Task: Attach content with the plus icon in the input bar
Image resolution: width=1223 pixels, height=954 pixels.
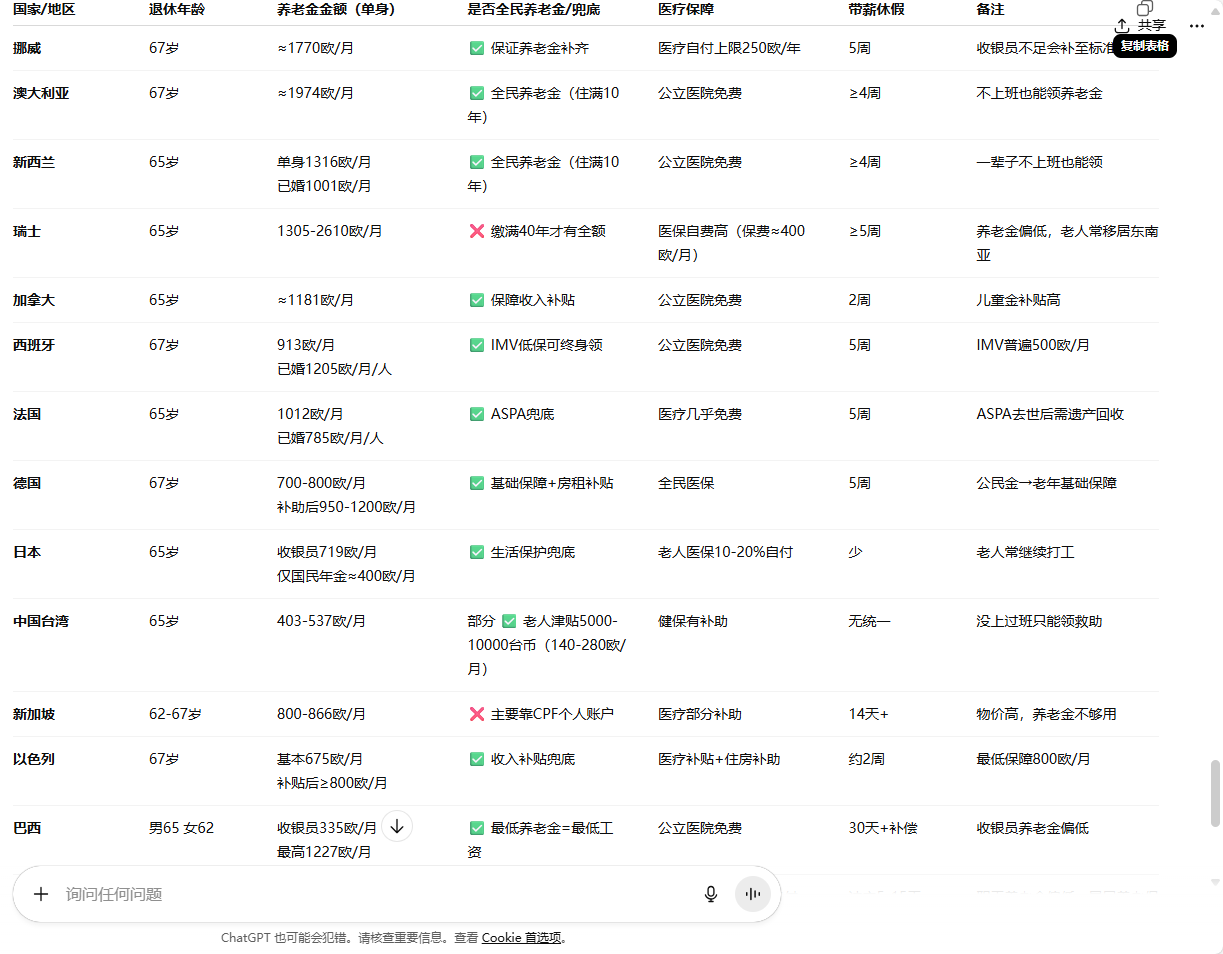Action: pos(40,894)
